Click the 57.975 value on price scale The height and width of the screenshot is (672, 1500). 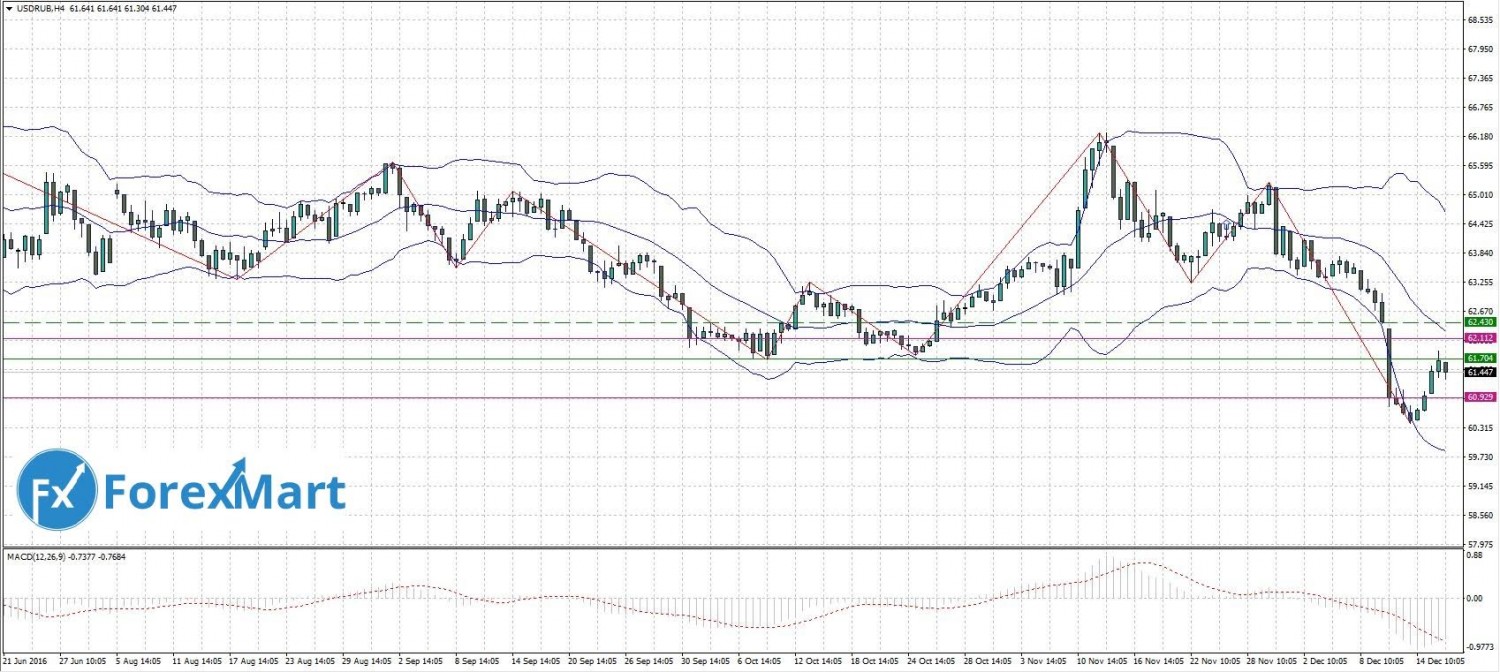click(1479, 543)
